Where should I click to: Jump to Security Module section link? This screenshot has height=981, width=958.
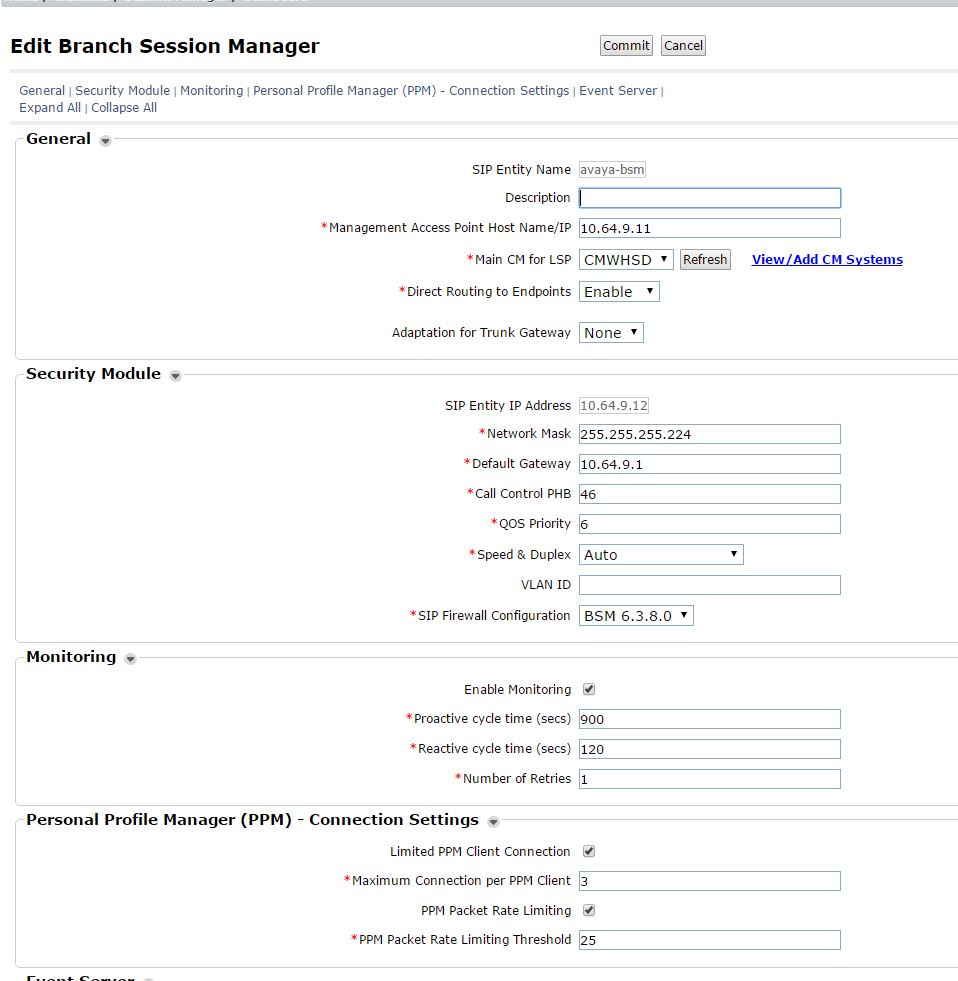click(x=123, y=91)
